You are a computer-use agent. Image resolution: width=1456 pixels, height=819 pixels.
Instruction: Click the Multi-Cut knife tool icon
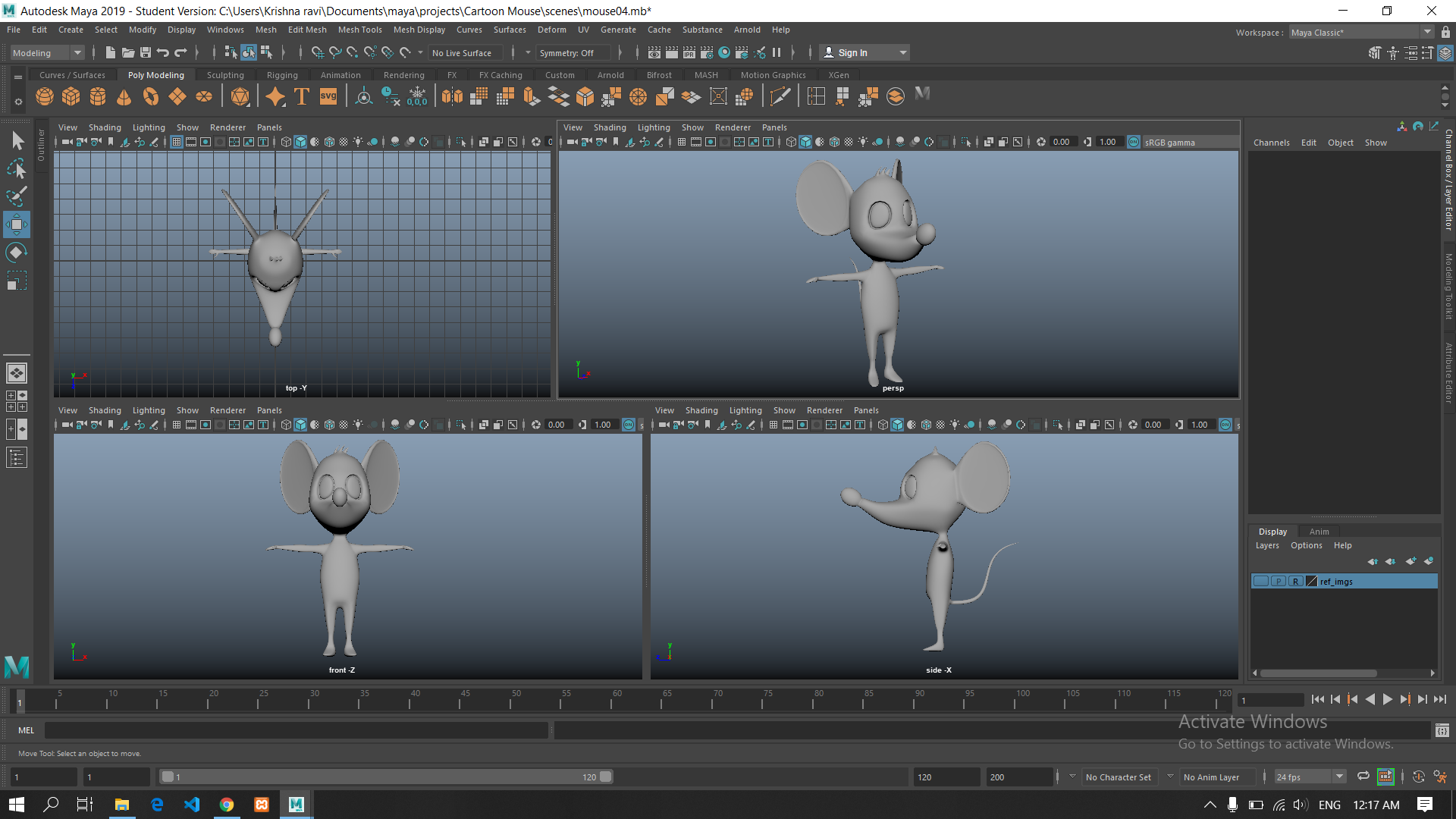(x=780, y=96)
